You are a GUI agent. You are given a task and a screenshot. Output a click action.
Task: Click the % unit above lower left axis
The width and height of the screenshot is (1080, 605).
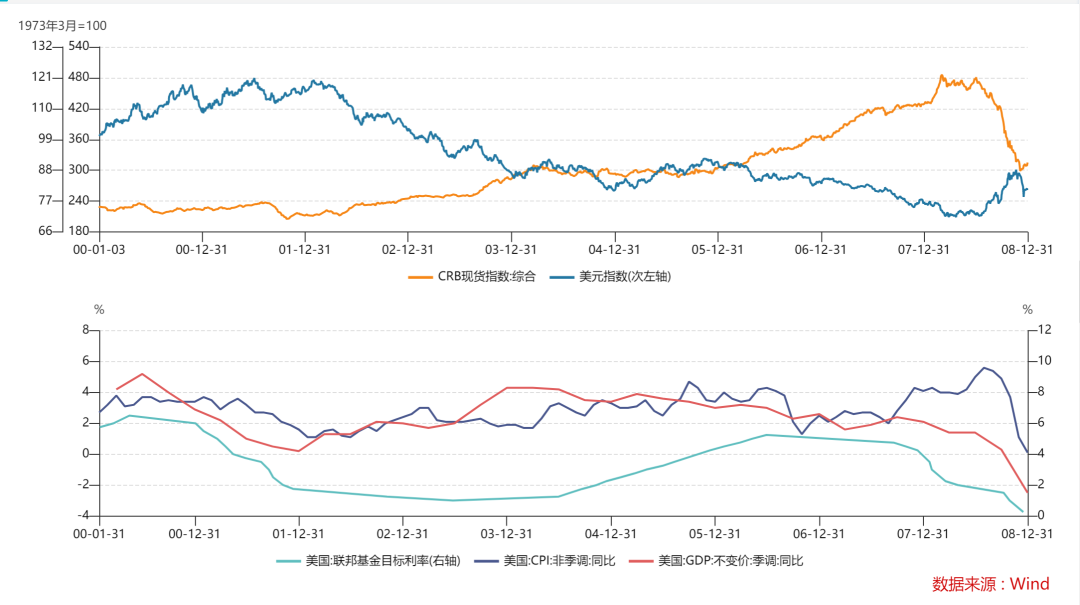pos(99,310)
